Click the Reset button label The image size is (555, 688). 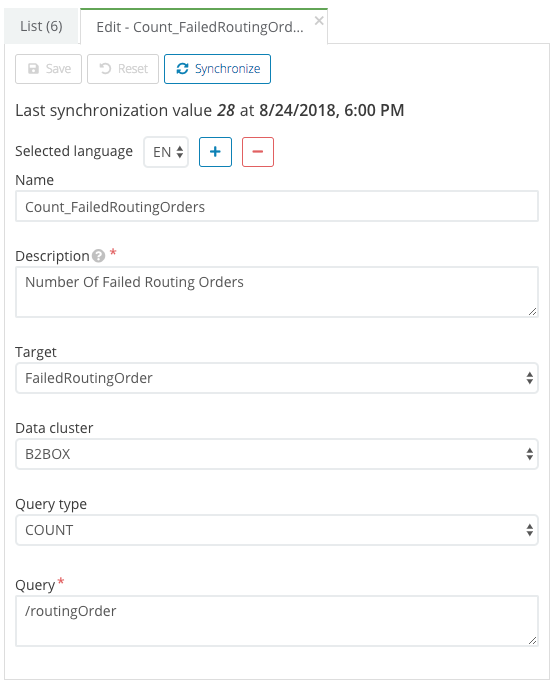click(133, 69)
